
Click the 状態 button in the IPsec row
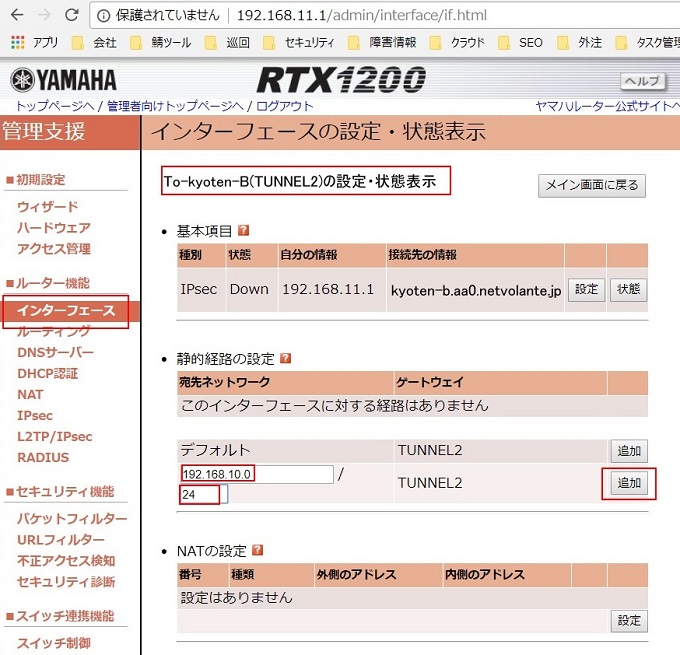[x=628, y=289]
